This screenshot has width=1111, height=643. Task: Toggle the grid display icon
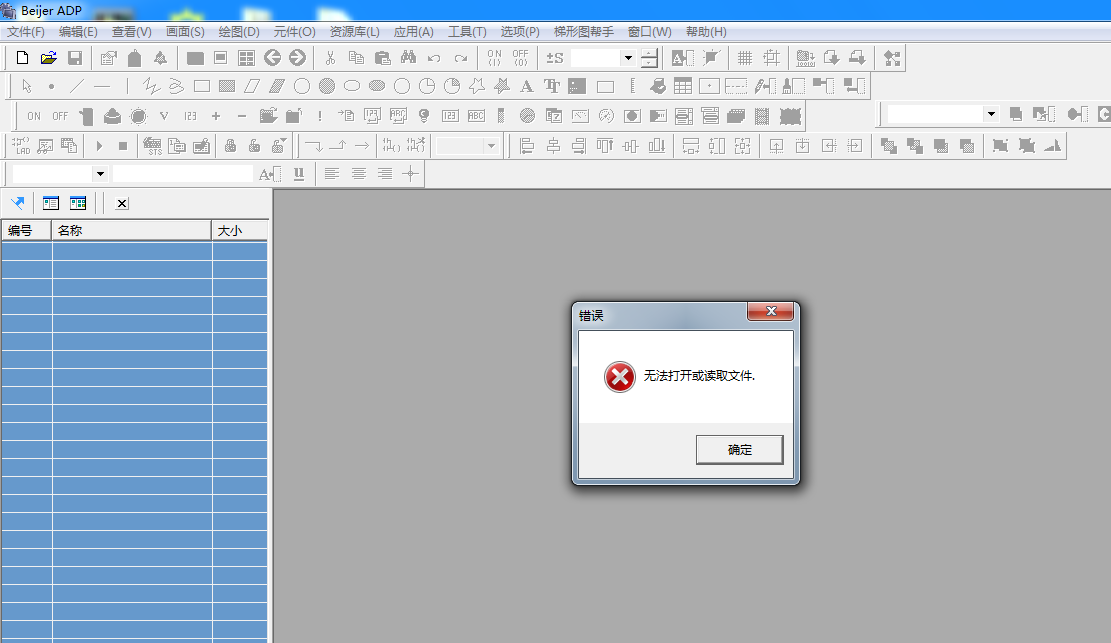tap(745, 58)
